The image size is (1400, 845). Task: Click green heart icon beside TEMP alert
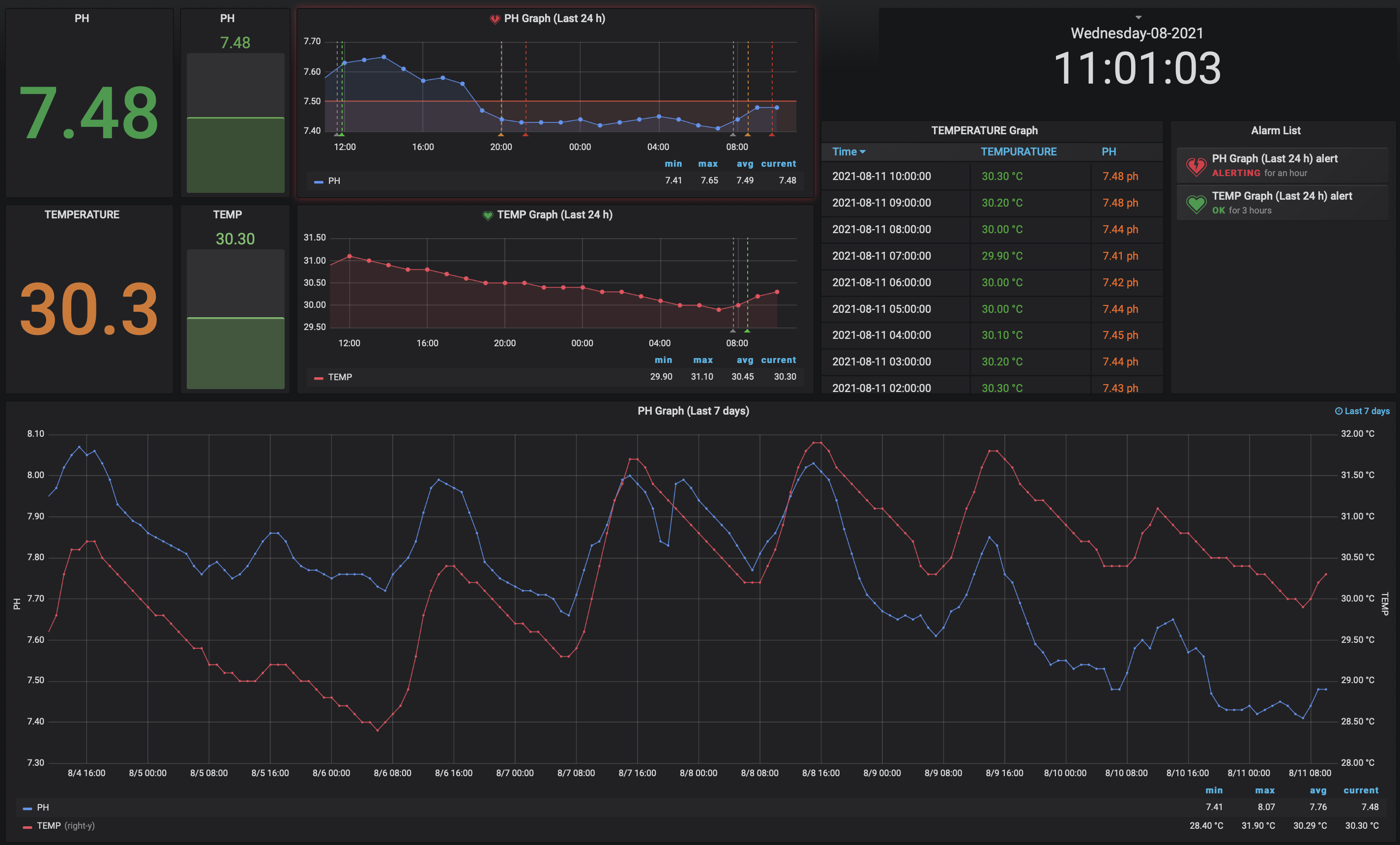tap(1196, 204)
